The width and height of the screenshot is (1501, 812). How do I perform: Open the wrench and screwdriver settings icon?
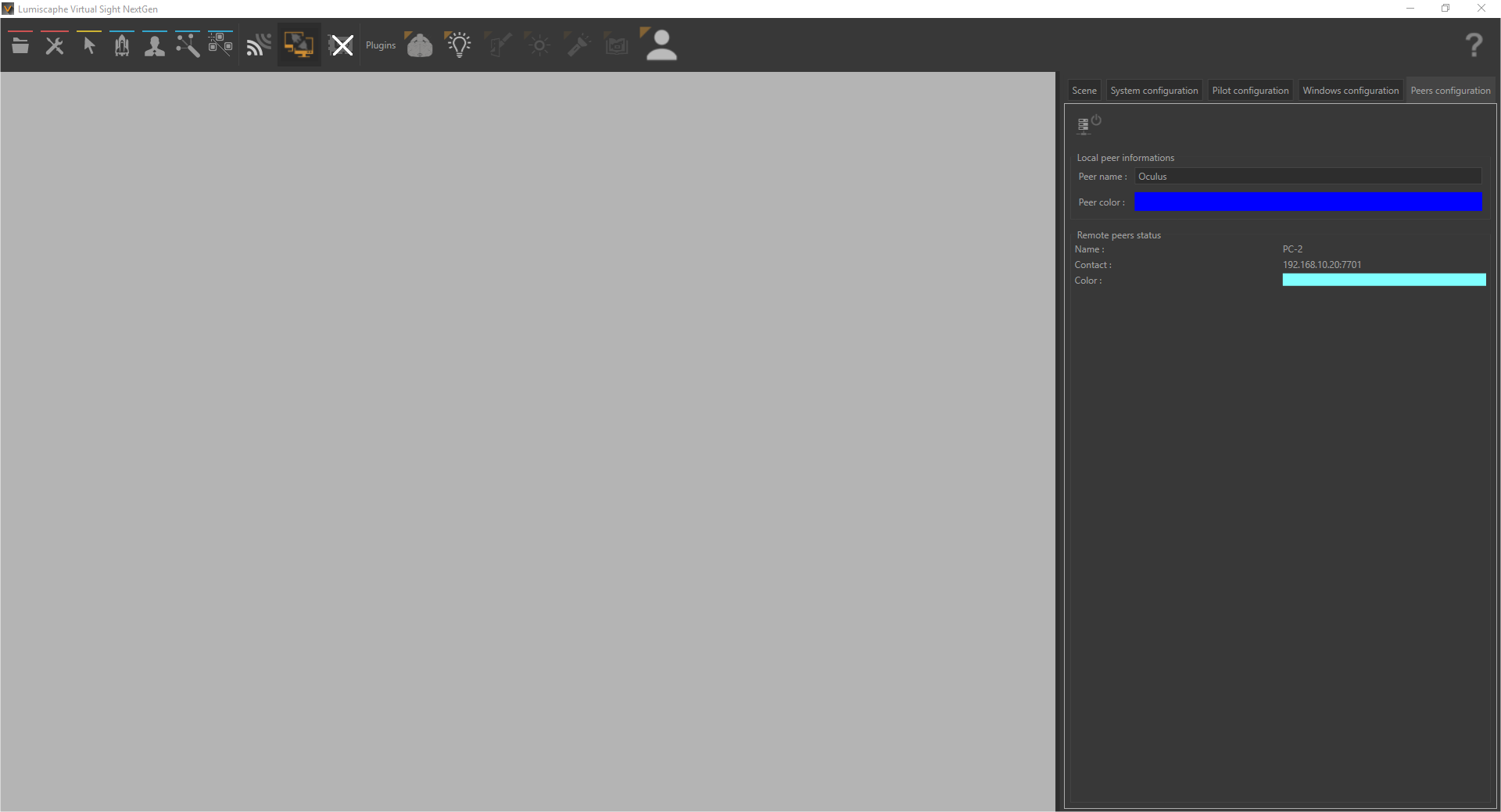point(55,45)
